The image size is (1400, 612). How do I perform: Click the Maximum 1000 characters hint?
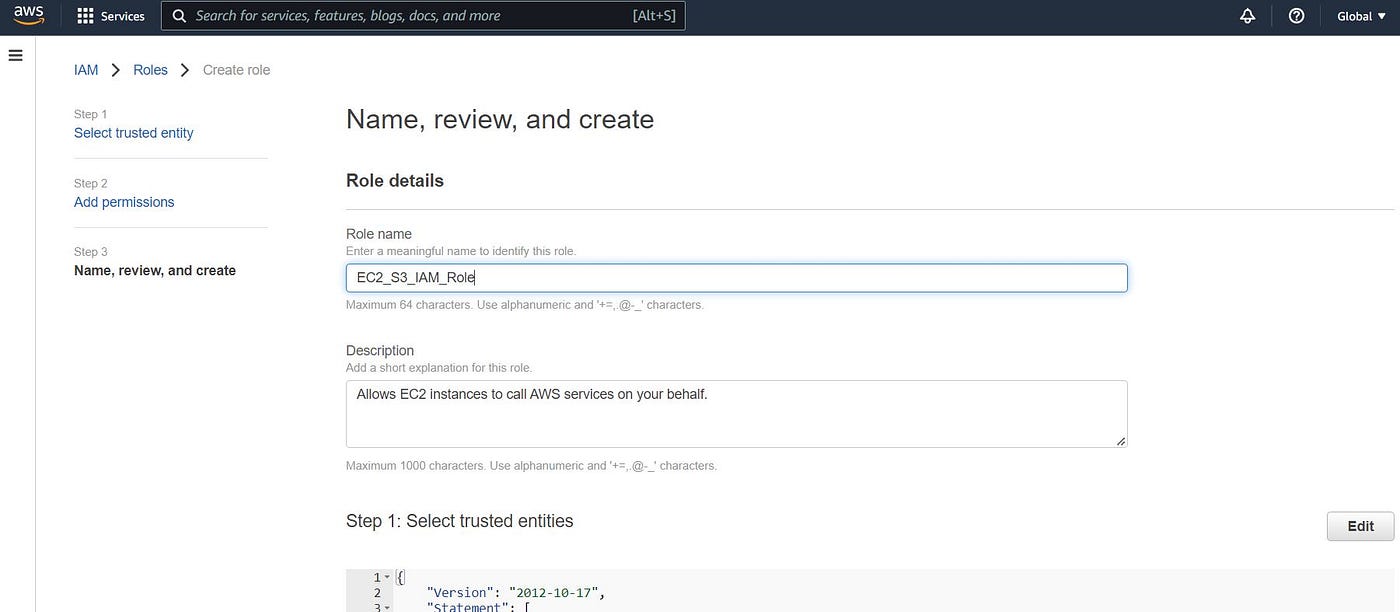point(531,466)
